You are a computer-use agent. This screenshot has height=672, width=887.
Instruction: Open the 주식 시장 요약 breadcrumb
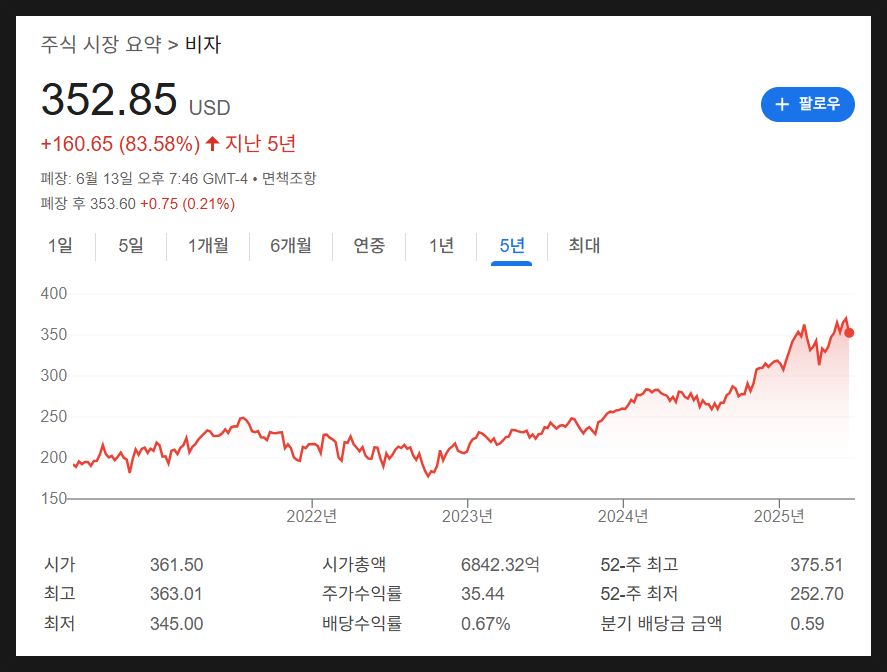(101, 44)
